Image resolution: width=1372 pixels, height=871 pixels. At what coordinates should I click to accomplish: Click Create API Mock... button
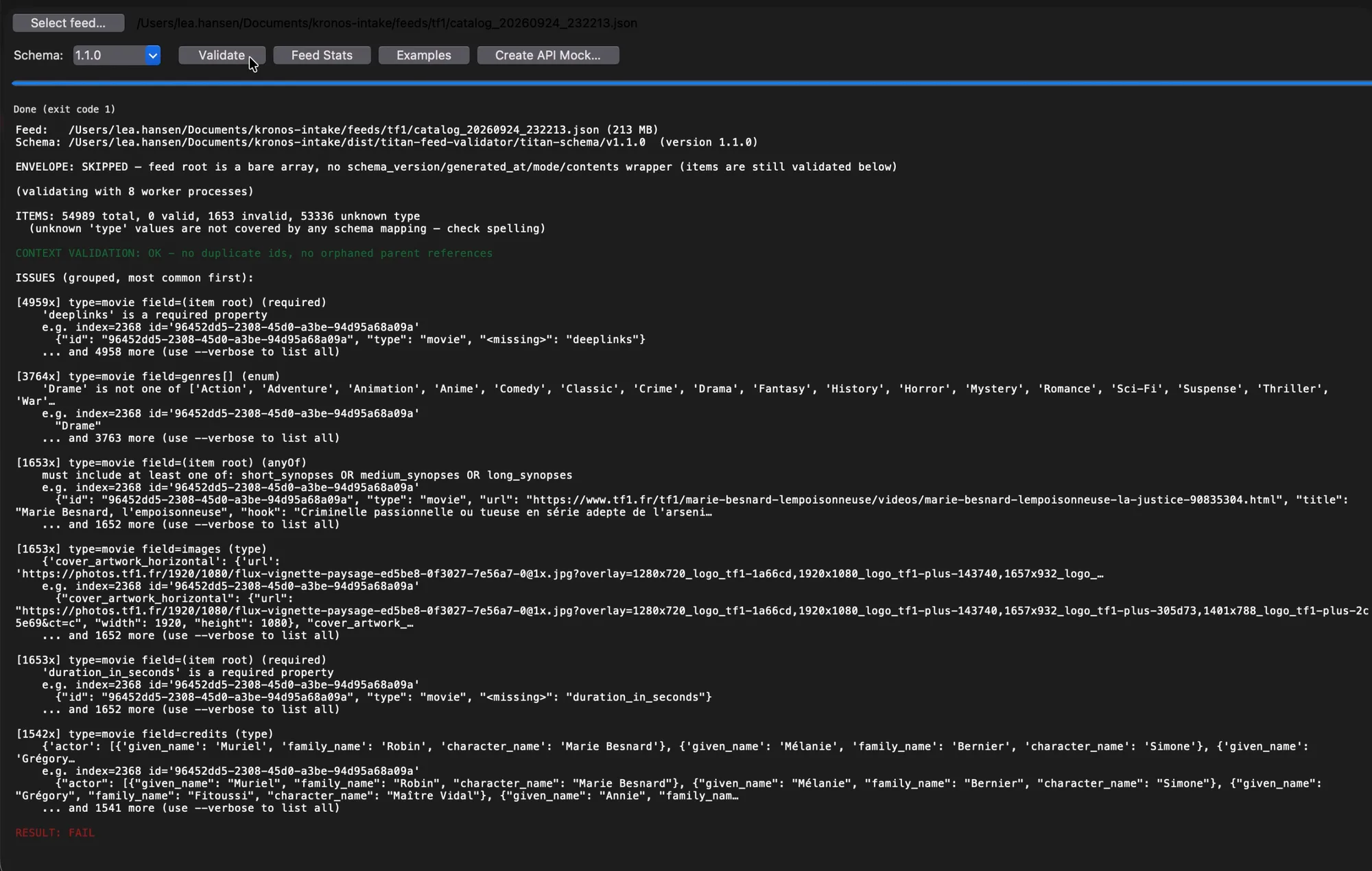click(x=548, y=55)
